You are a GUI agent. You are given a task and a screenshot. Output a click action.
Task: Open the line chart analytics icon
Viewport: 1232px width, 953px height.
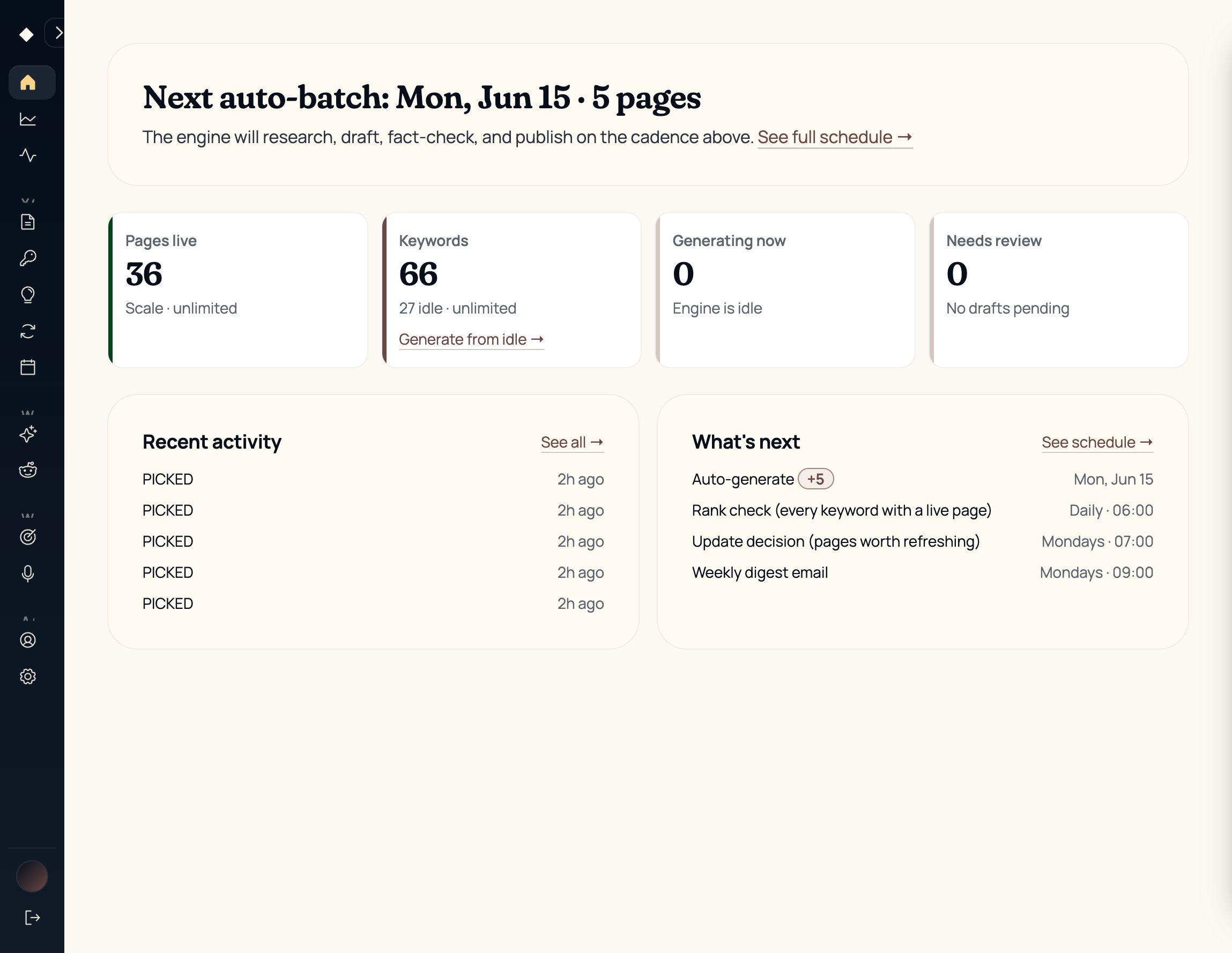(x=28, y=119)
